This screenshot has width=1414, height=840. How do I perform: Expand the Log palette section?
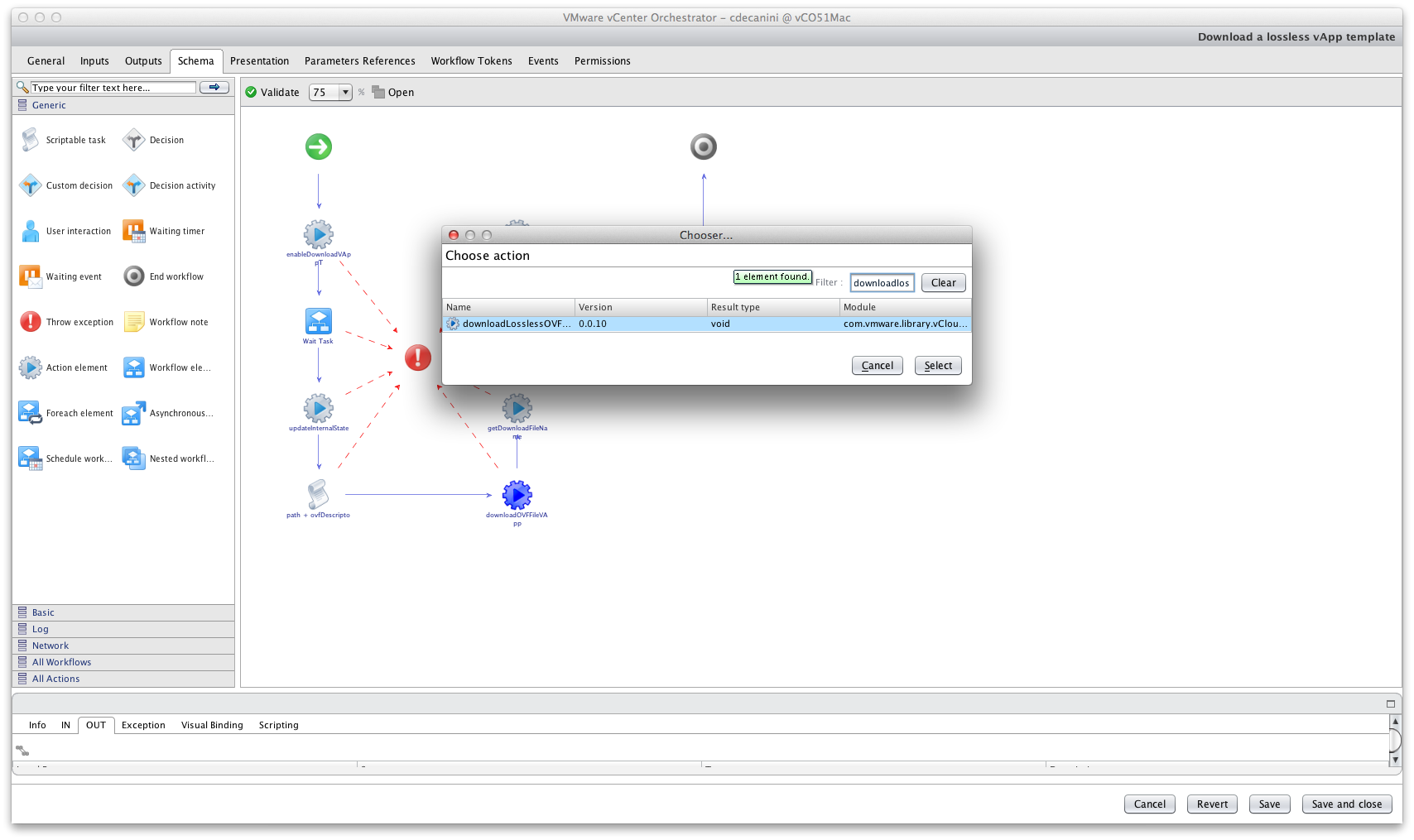(123, 629)
